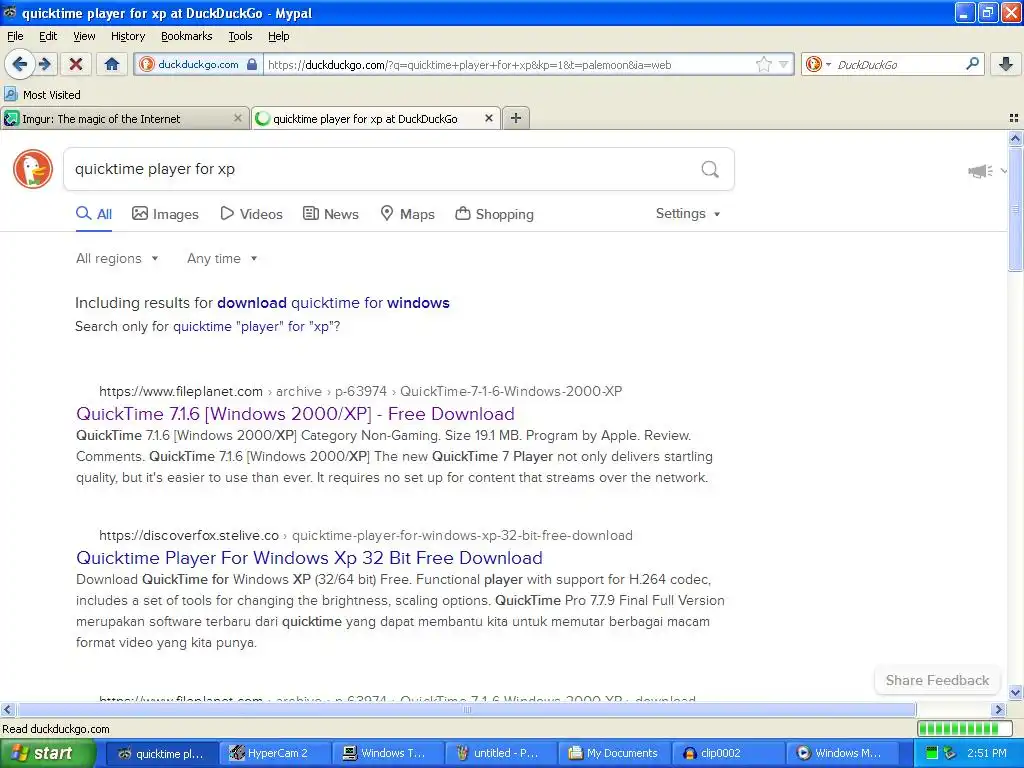Viewport: 1024px width, 768px height.
Task: Switch to News results
Action: pos(330,214)
